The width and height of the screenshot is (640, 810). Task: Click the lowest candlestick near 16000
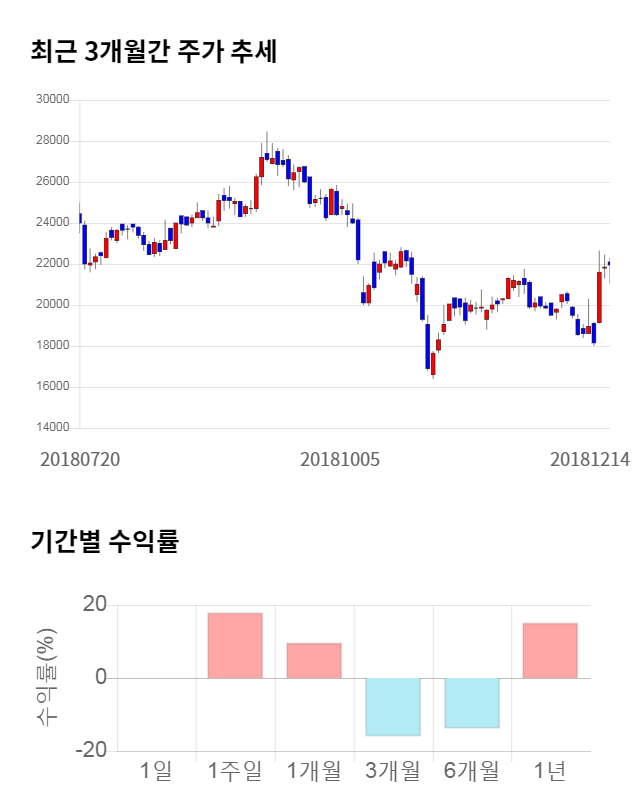433,362
